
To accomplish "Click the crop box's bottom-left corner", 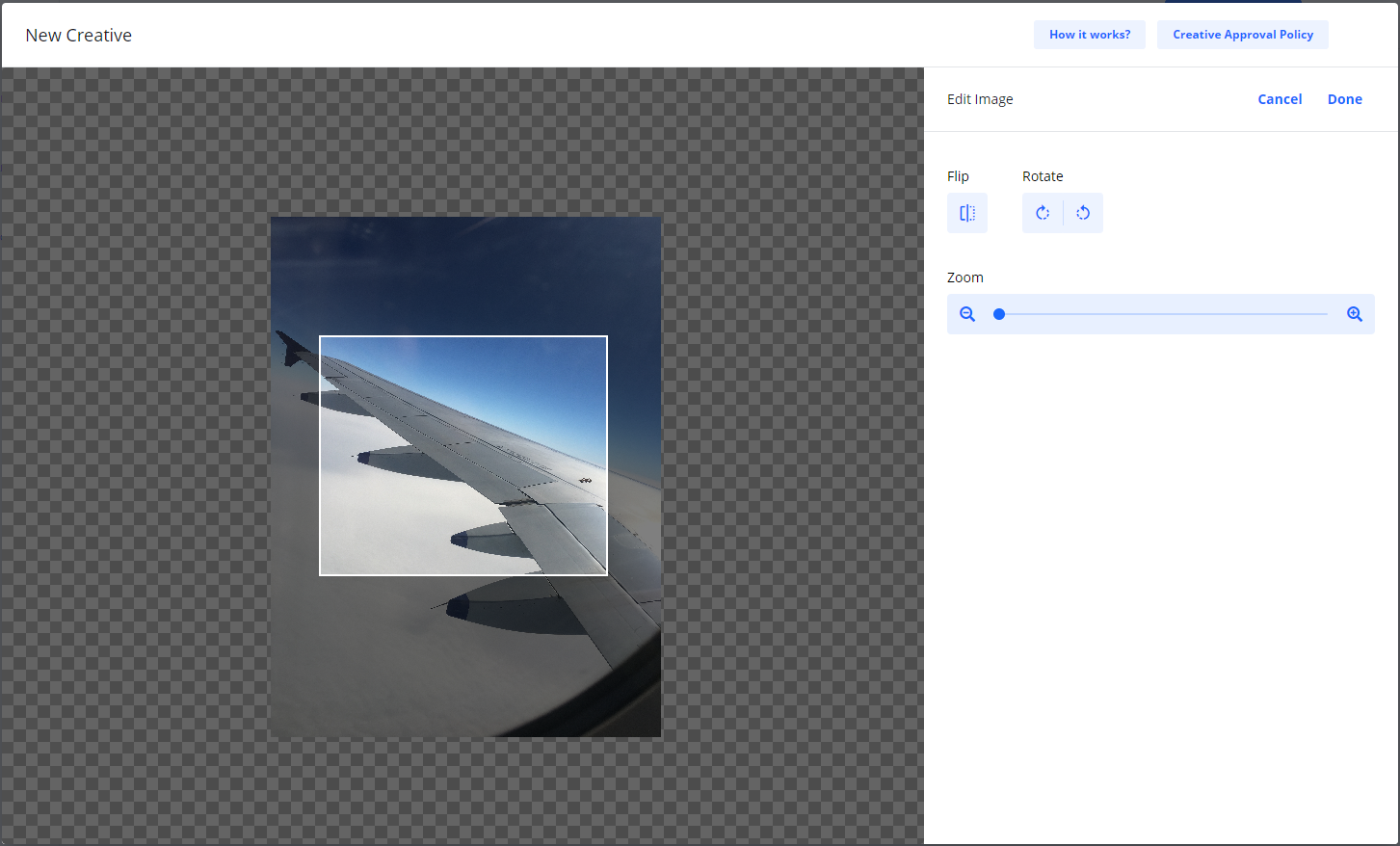I will coord(320,575).
